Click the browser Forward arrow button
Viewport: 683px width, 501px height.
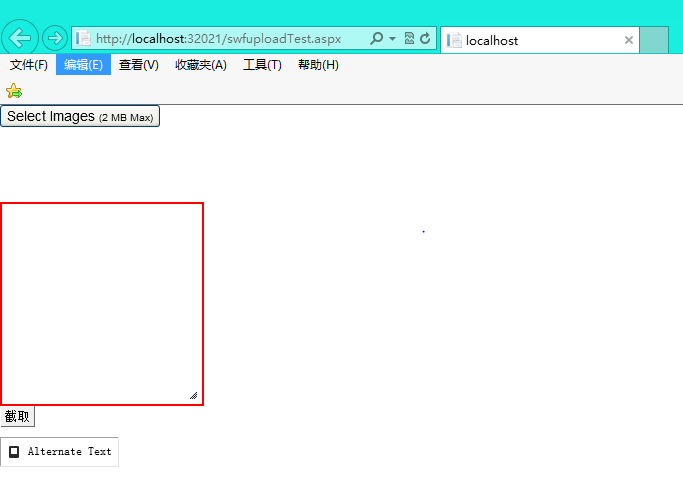[x=54, y=38]
